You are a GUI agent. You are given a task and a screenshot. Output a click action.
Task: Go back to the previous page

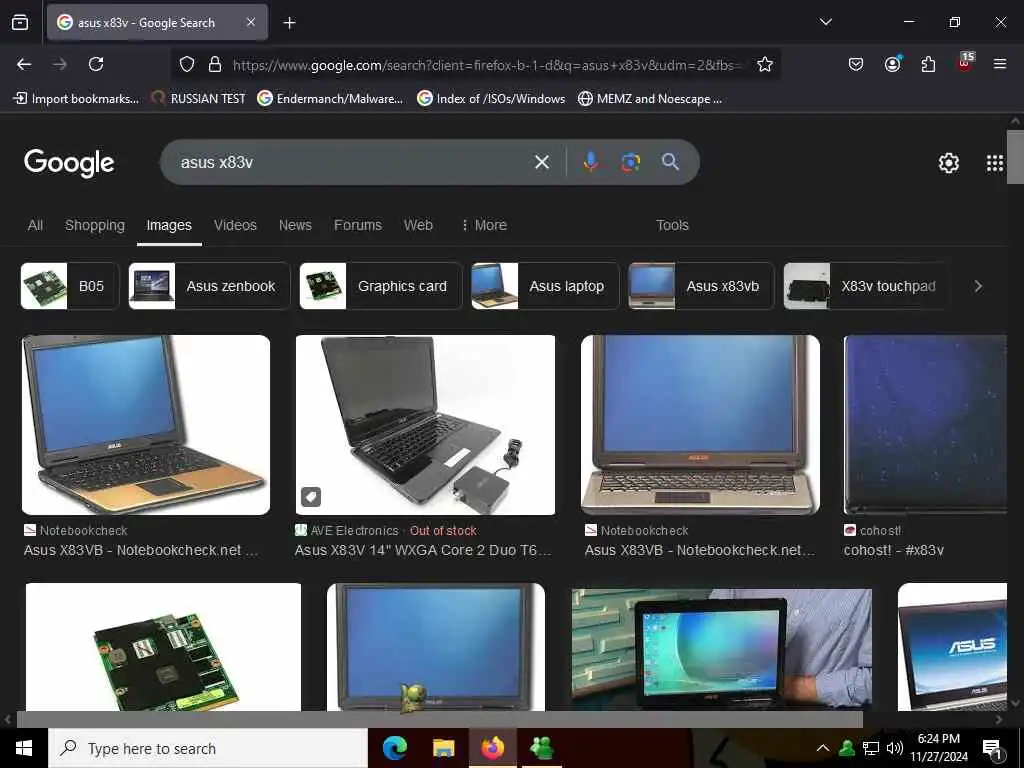[24, 64]
